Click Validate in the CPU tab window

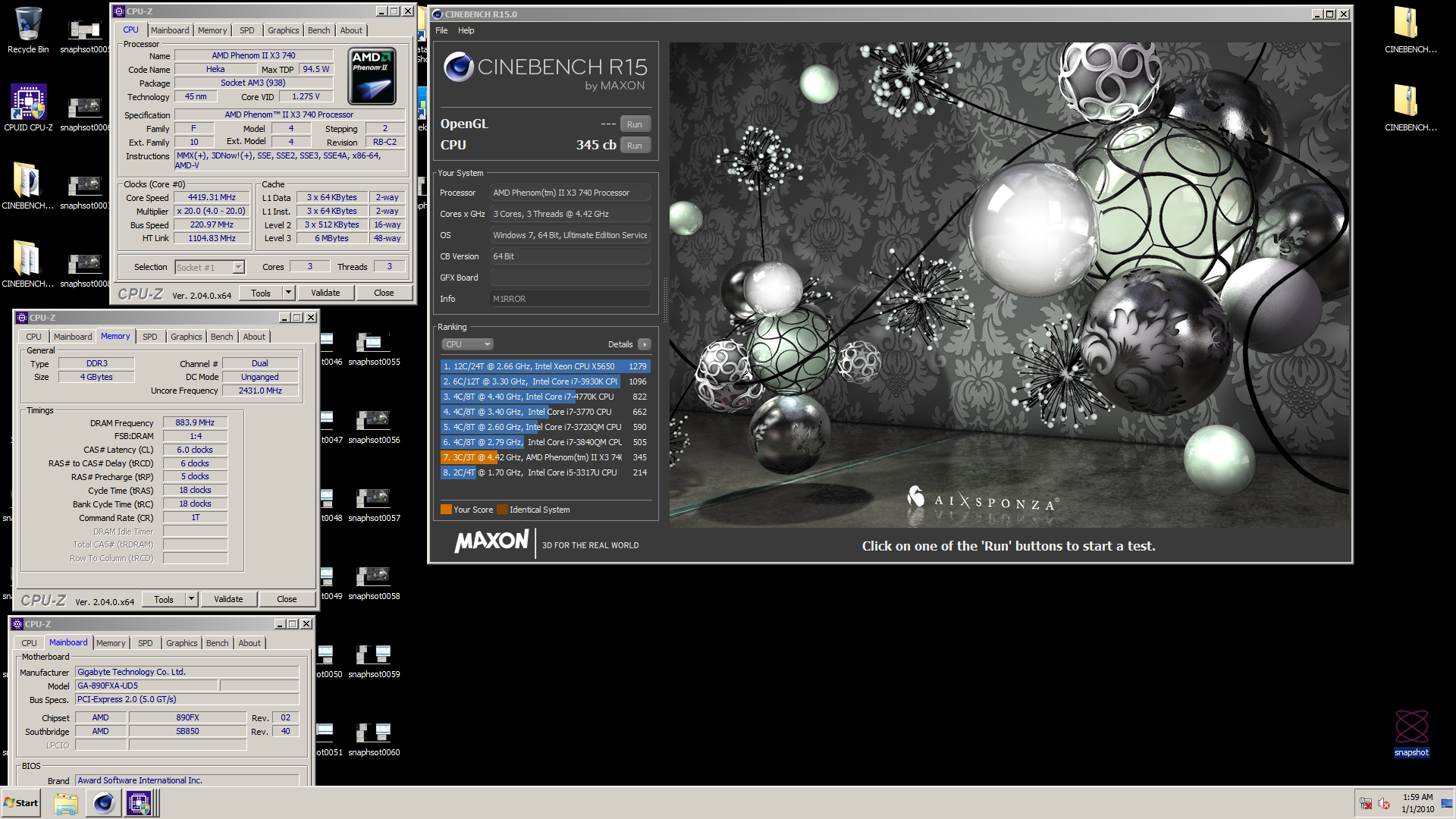click(x=325, y=293)
